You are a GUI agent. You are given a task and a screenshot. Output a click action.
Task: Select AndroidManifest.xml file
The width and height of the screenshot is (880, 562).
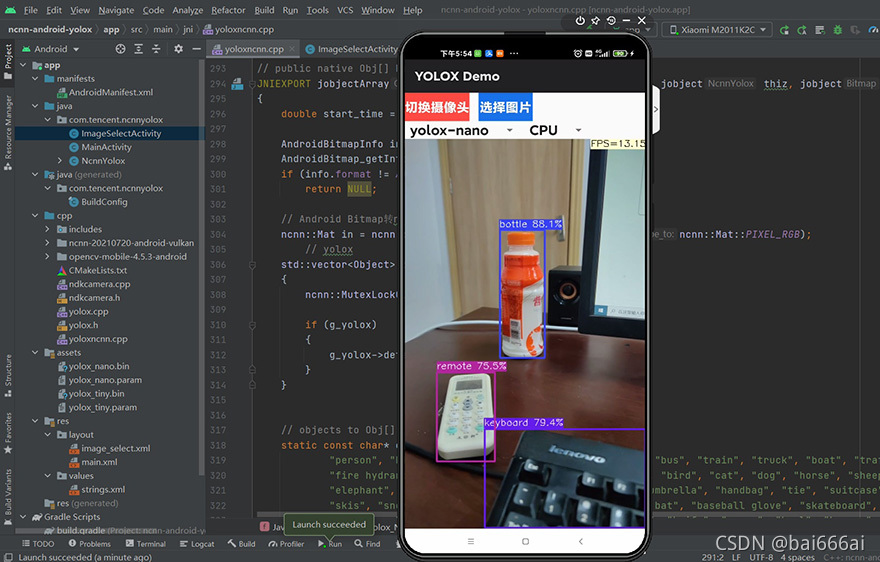[x=104, y=93]
